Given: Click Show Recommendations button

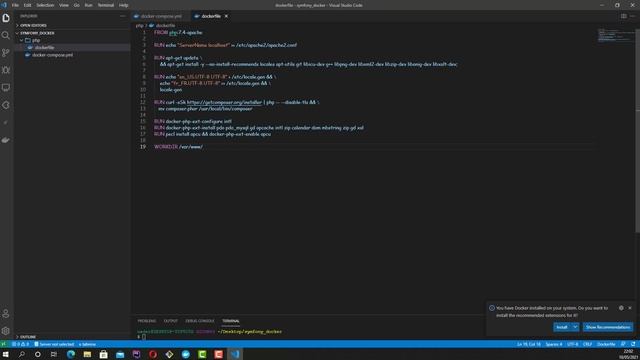Looking at the screenshot, I should 608,327.
